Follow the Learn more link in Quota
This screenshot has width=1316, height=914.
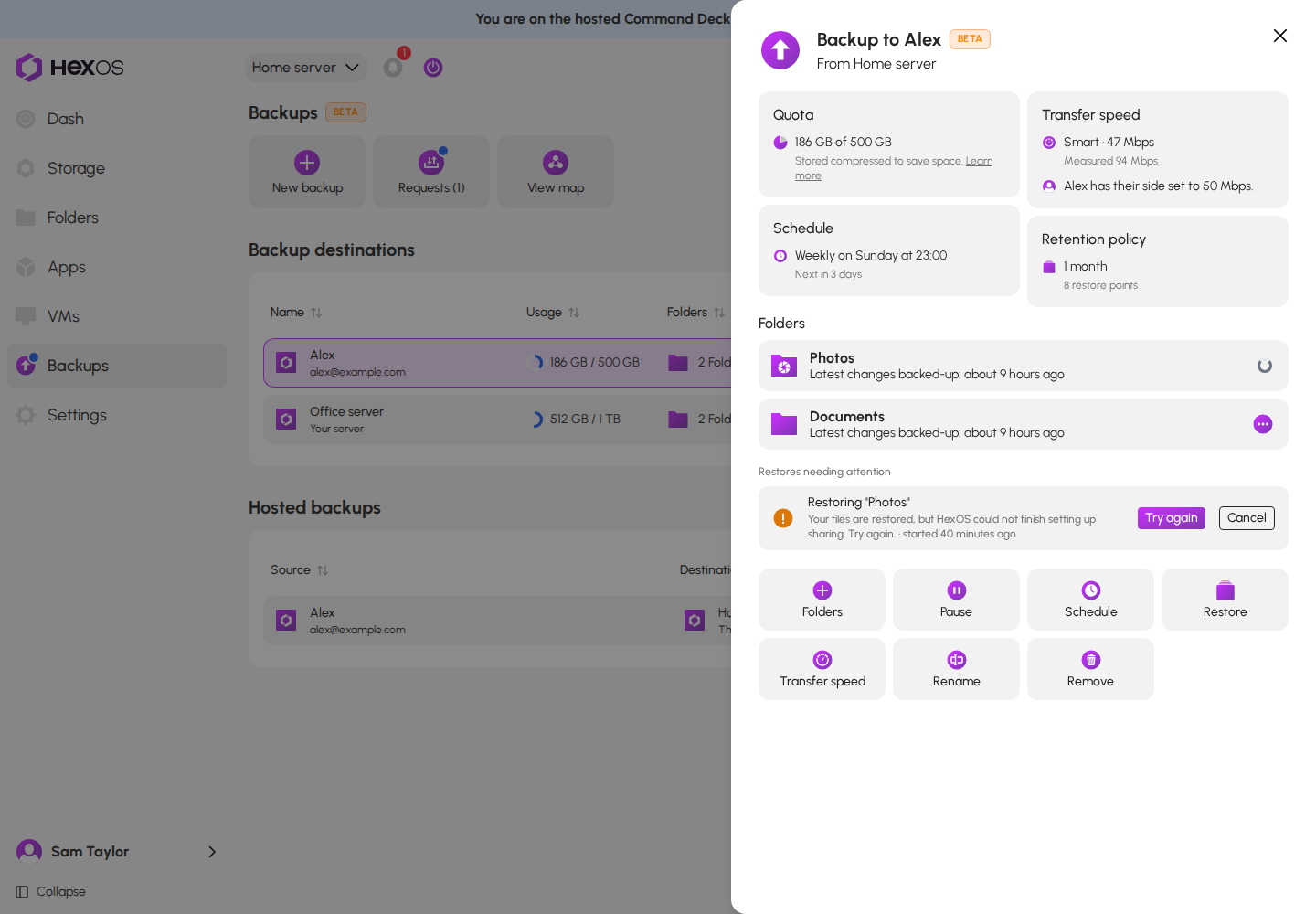click(x=894, y=168)
